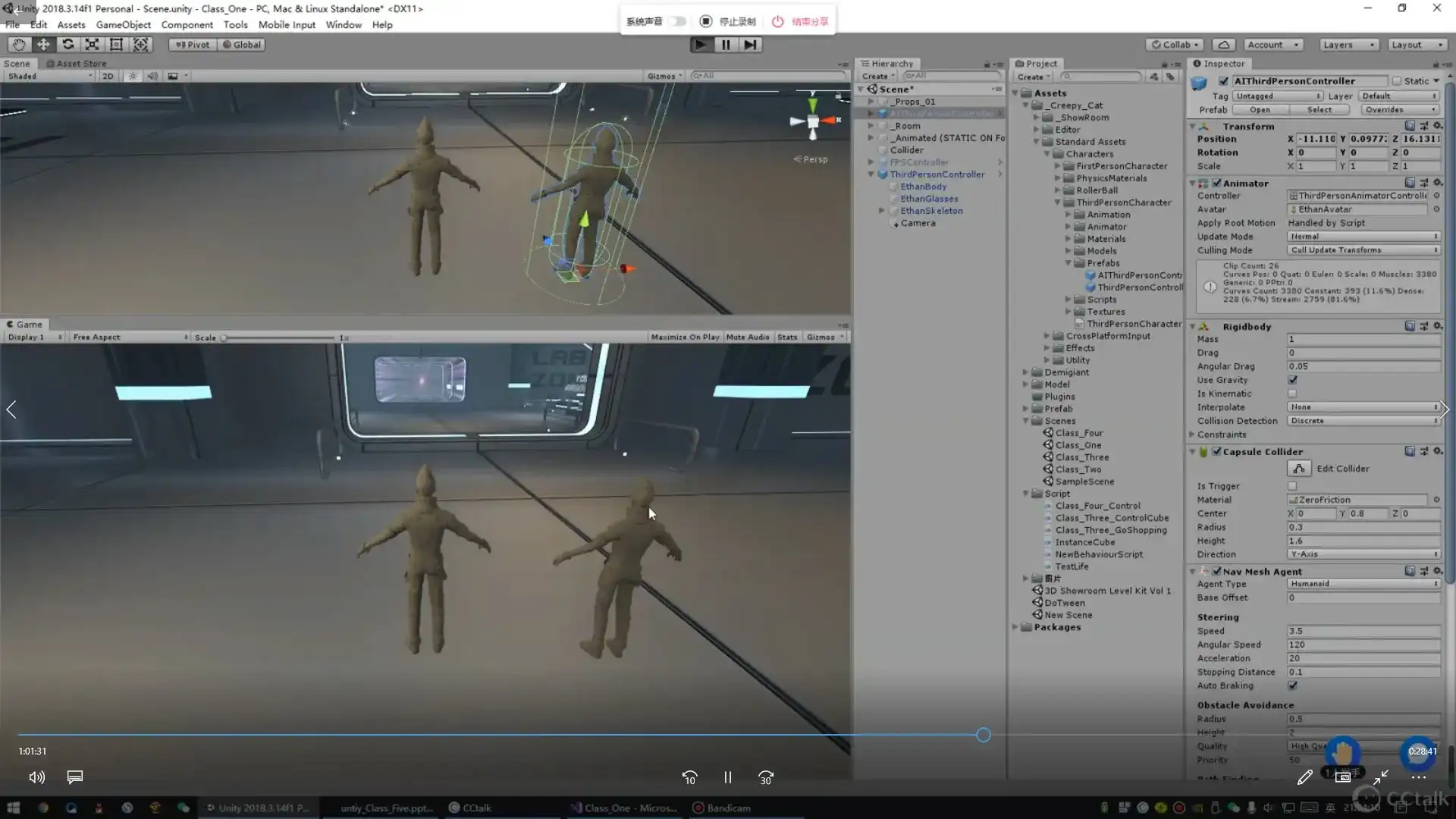Select the Rotate tool icon
This screenshot has height=819, width=1456.
pyautogui.click(x=67, y=45)
